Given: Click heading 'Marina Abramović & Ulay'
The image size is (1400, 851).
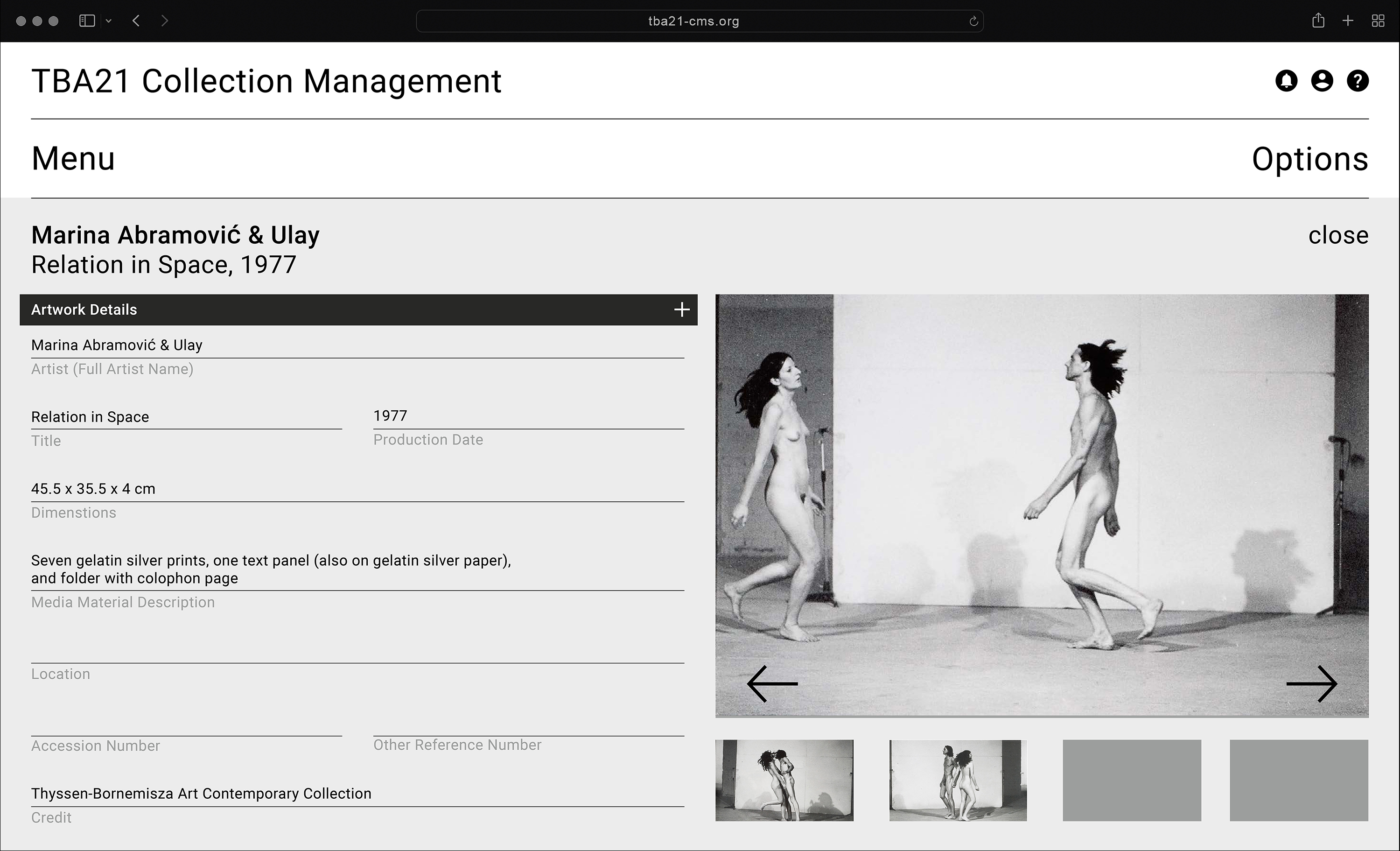Looking at the screenshot, I should pos(175,235).
